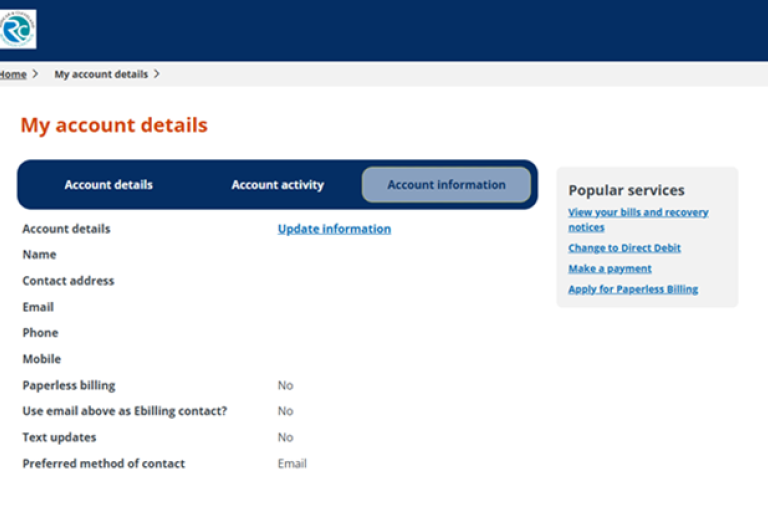Click the Name field label
768x512 pixels.
tap(39, 255)
